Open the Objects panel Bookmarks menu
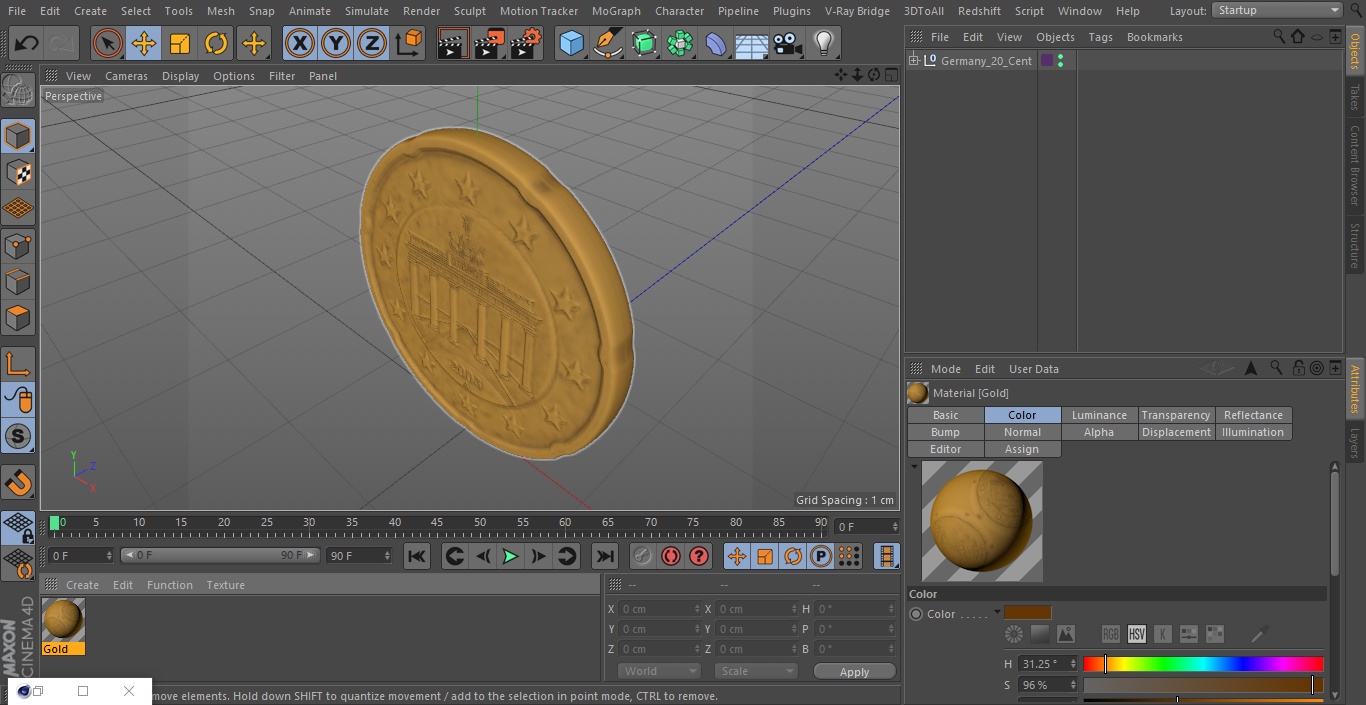Viewport: 1366px width, 705px height. (1154, 37)
